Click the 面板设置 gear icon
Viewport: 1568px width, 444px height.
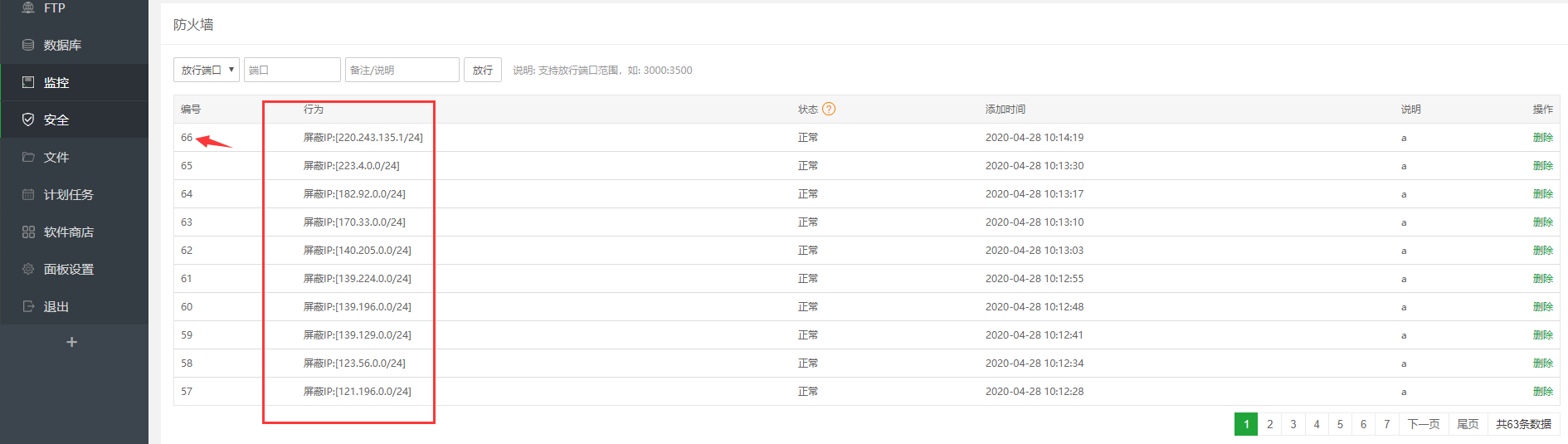[28, 269]
